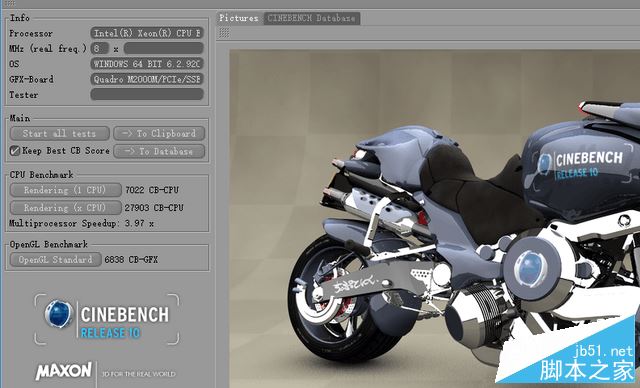Select the 7022 CB-CPU score text
The height and width of the screenshot is (388, 640).
point(152,190)
